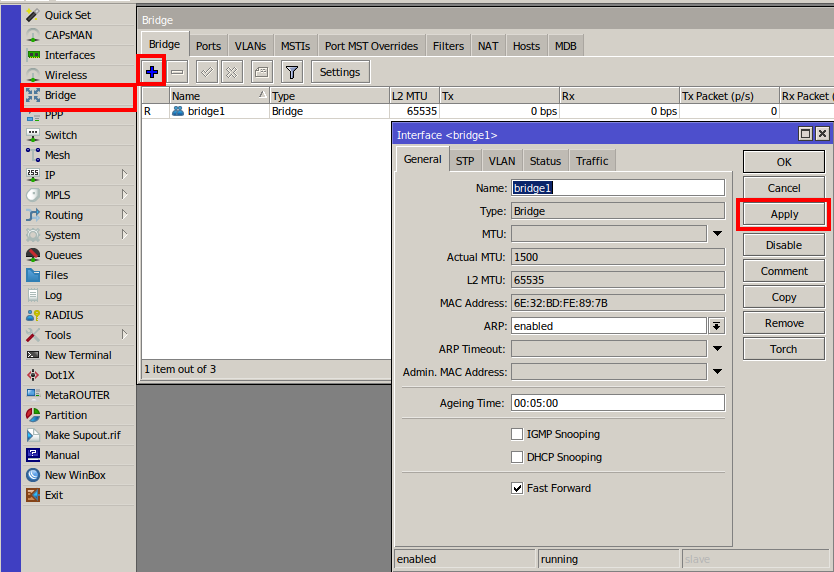The width and height of the screenshot is (834, 572).
Task: Expand the Admin. MAC Address field arrow
Action: [x=716, y=372]
